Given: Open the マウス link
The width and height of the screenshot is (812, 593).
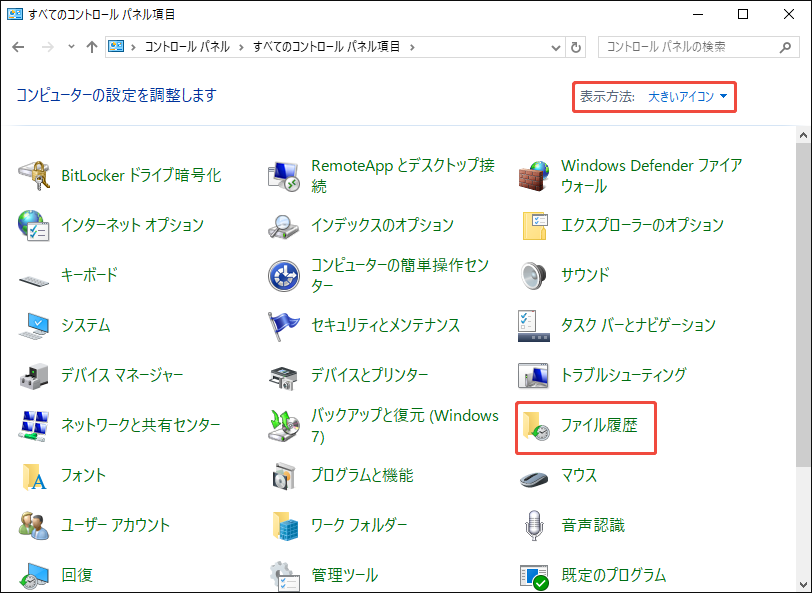Looking at the screenshot, I should coord(578,475).
